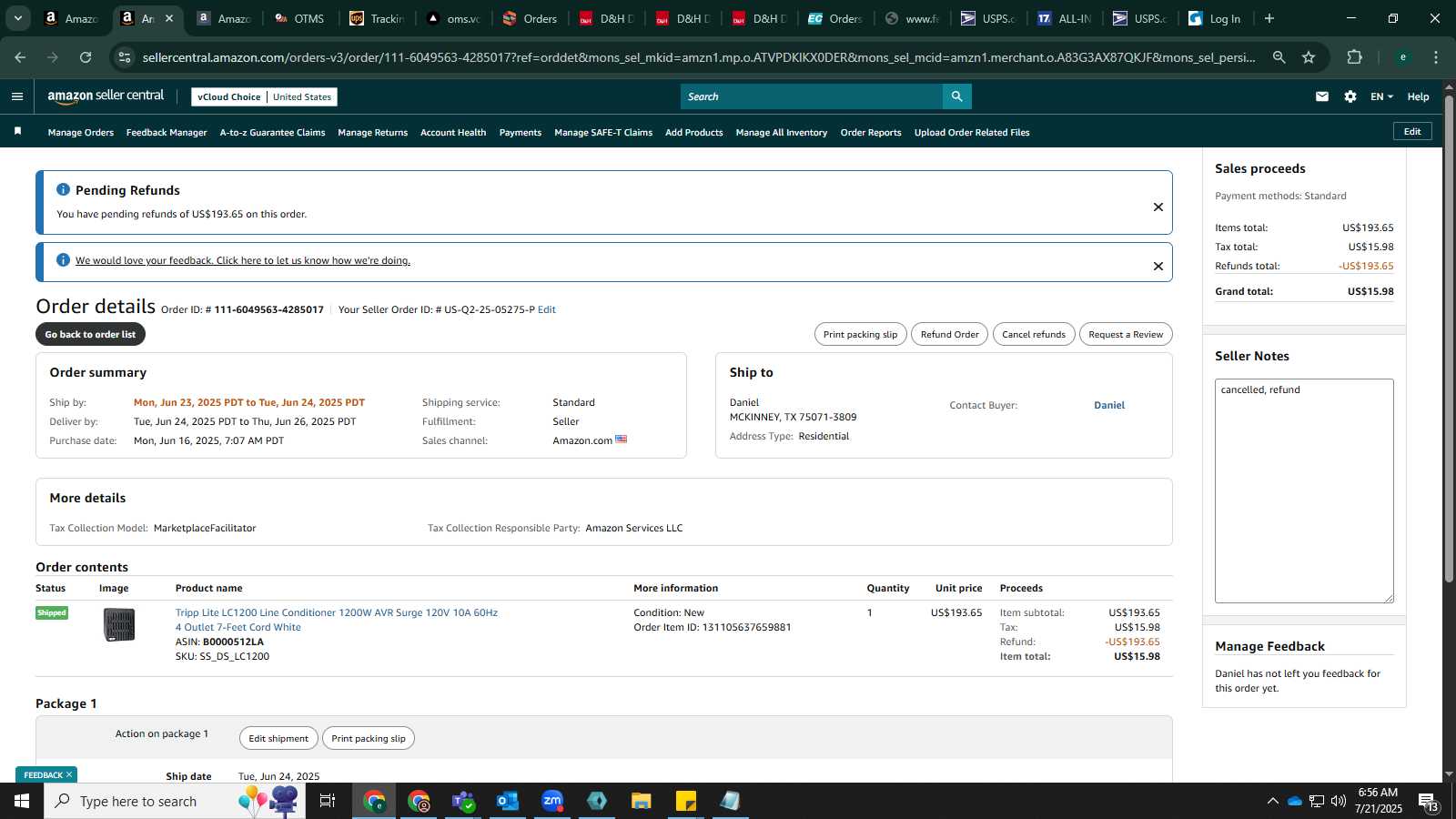The width and height of the screenshot is (1456, 819).
Task: Click Edit shipment for package 1
Action: [278, 738]
